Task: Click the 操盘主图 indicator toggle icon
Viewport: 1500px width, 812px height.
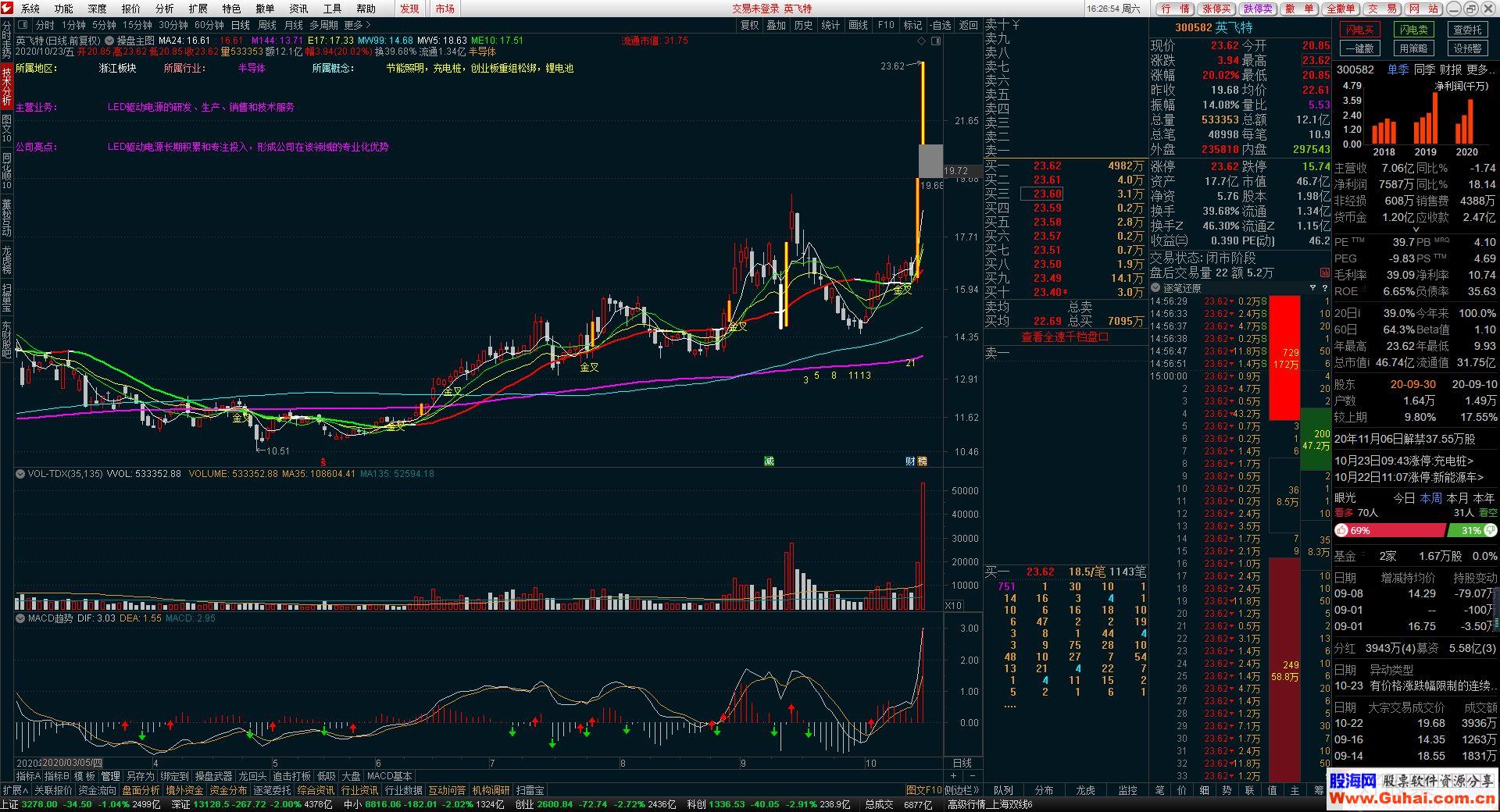Action: click(109, 41)
